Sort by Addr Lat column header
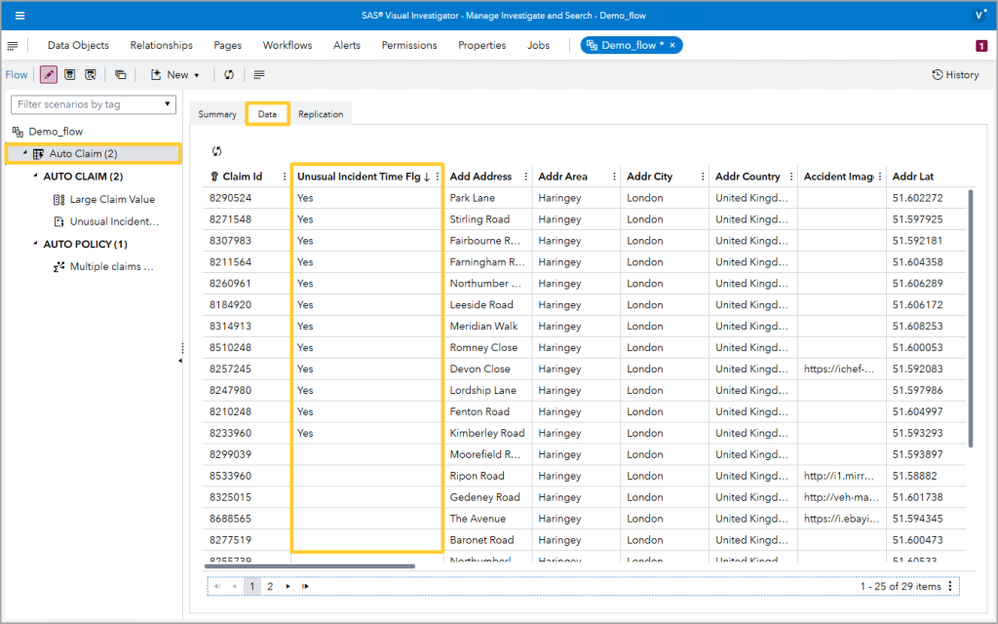 (x=913, y=176)
